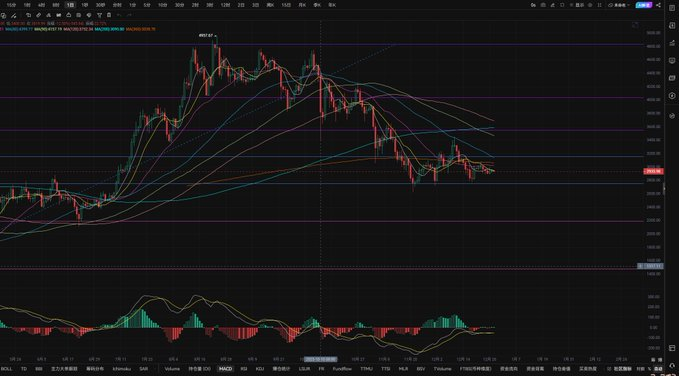Click the highlighted crosshair date label on time axis
Viewport: 679px width, 376px height.
pyautogui.click(x=320, y=359)
